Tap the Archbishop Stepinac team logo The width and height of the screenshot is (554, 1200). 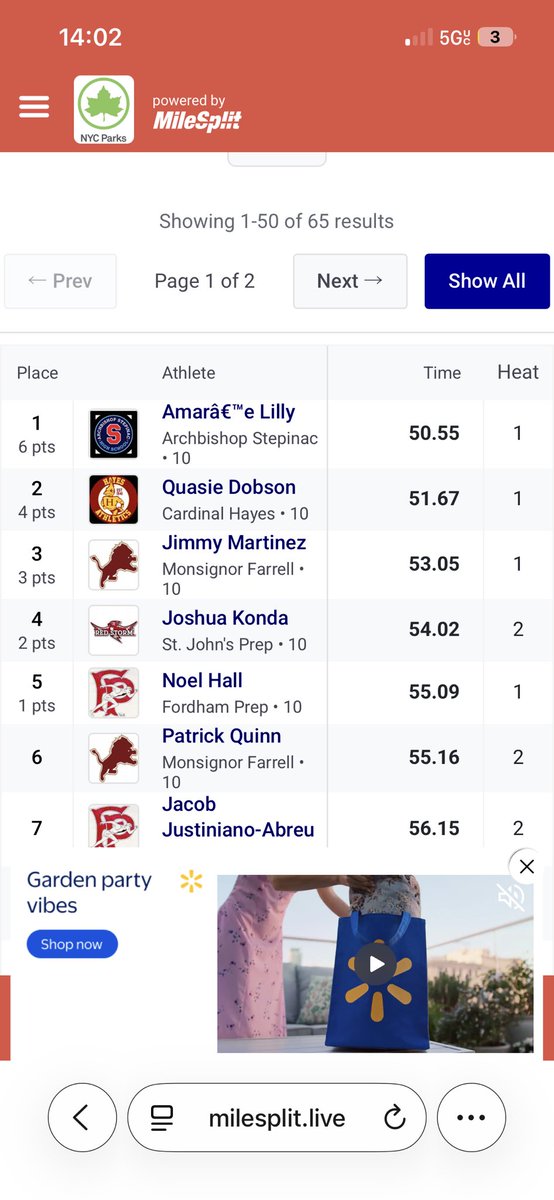[112, 434]
